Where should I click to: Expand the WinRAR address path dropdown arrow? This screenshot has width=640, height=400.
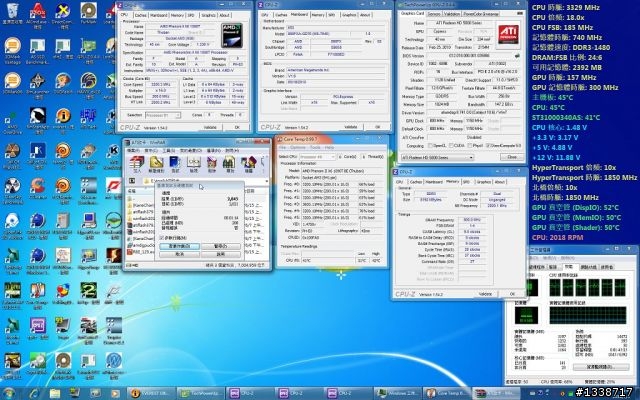(x=267, y=180)
